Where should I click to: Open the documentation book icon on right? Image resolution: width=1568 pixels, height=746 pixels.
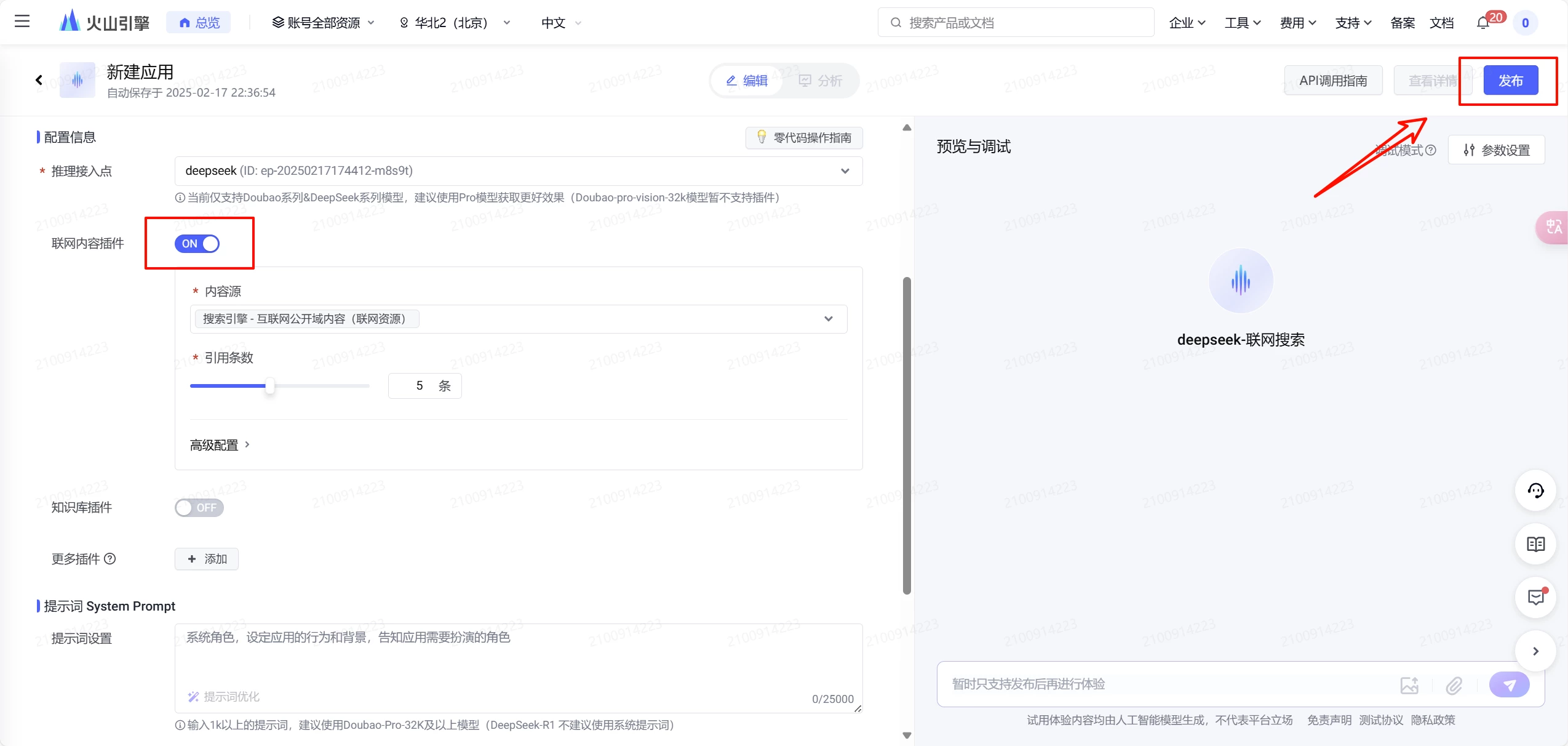click(1535, 544)
